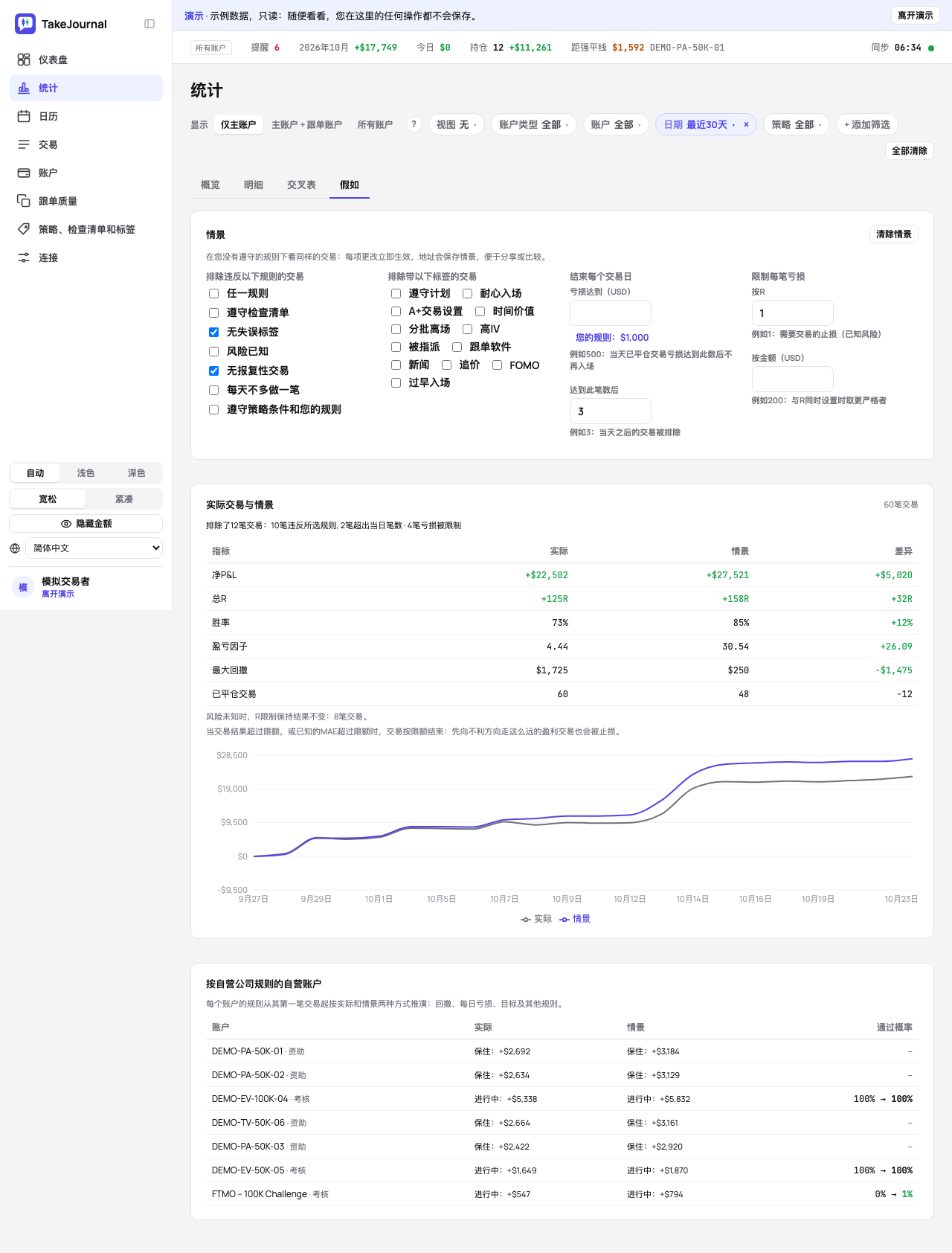Select the 深色 theme option
The height and width of the screenshot is (1253, 952).
136,473
